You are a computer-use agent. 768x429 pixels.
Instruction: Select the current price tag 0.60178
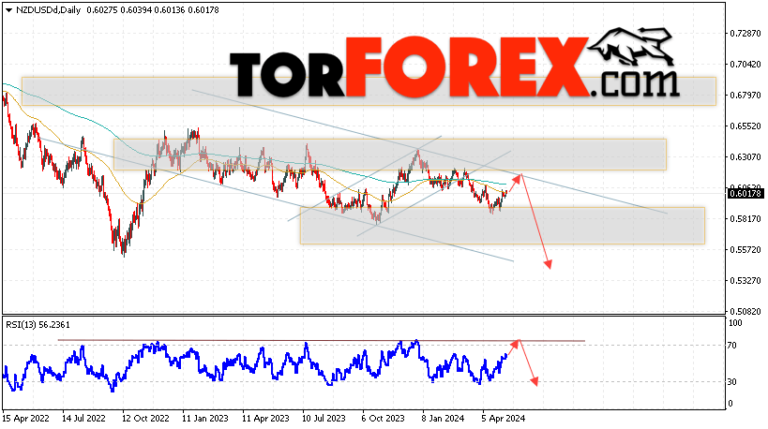tap(745, 194)
